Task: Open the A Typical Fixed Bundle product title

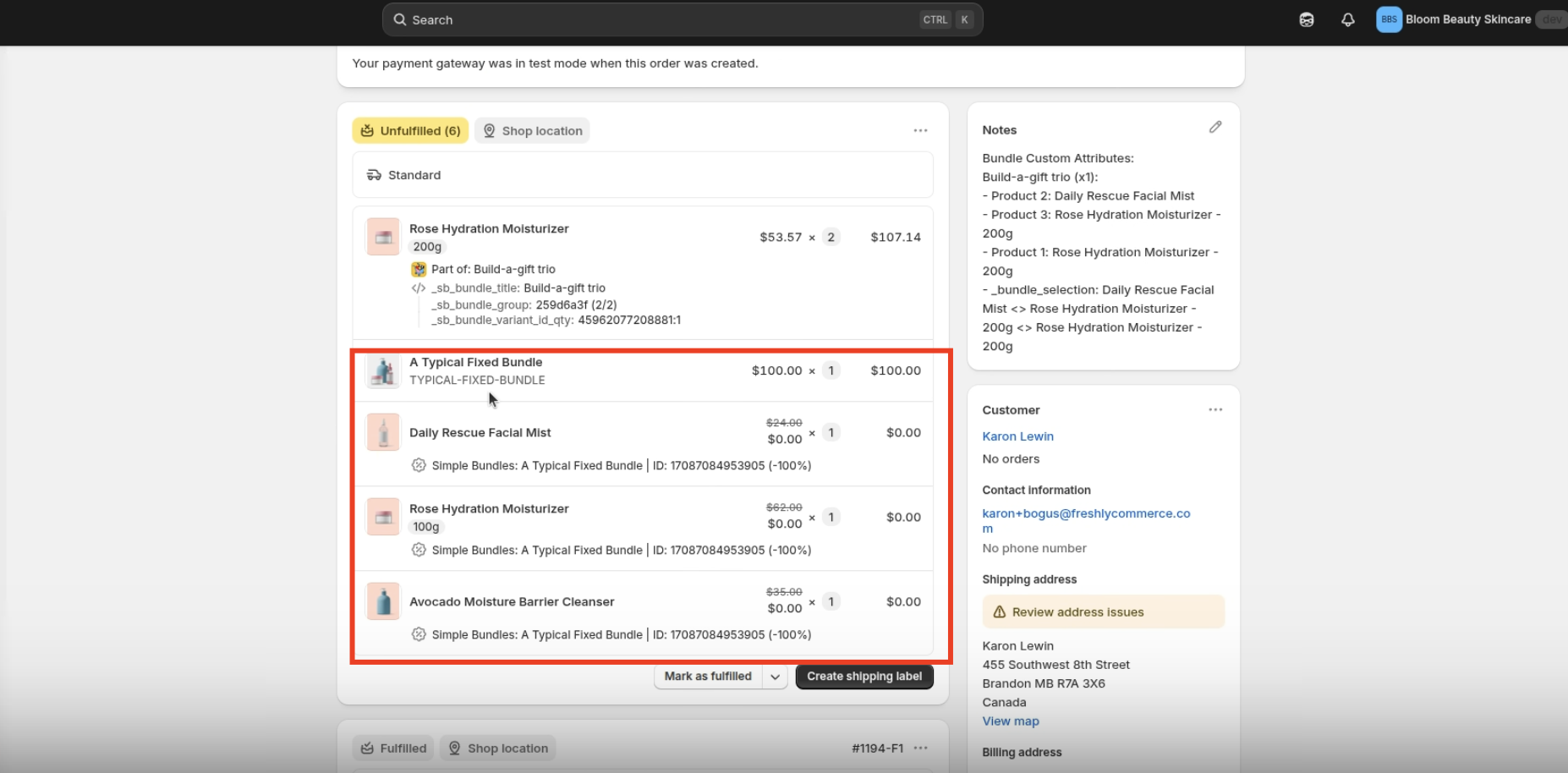Action: 476,362
